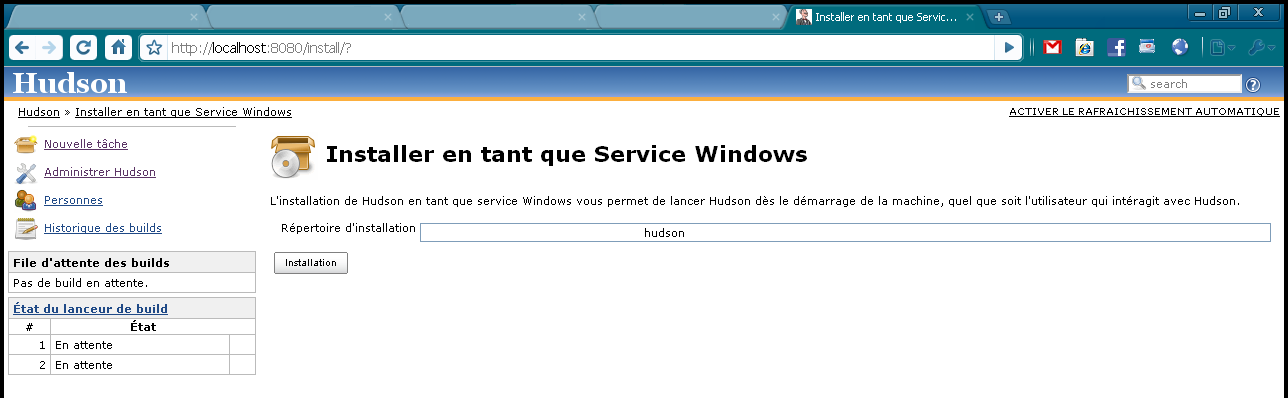This screenshot has height=398, width=1288.
Task: Click the Historique des builds notepad icon
Action: click(x=26, y=228)
